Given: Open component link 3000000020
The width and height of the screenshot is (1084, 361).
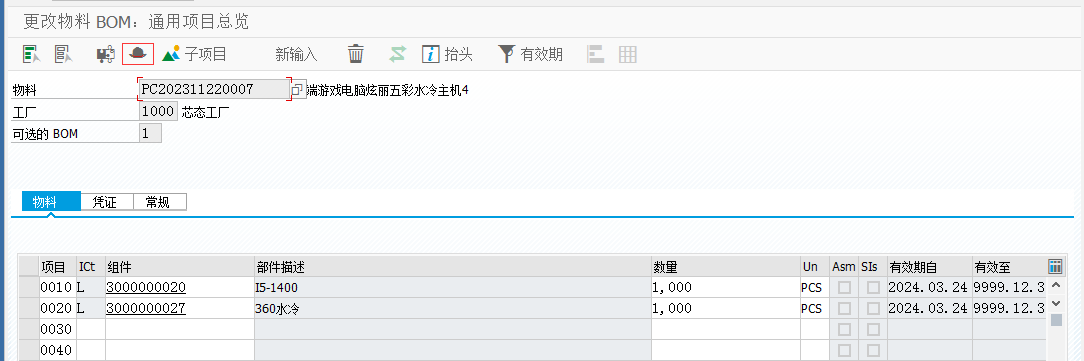Looking at the screenshot, I should (x=146, y=287).
